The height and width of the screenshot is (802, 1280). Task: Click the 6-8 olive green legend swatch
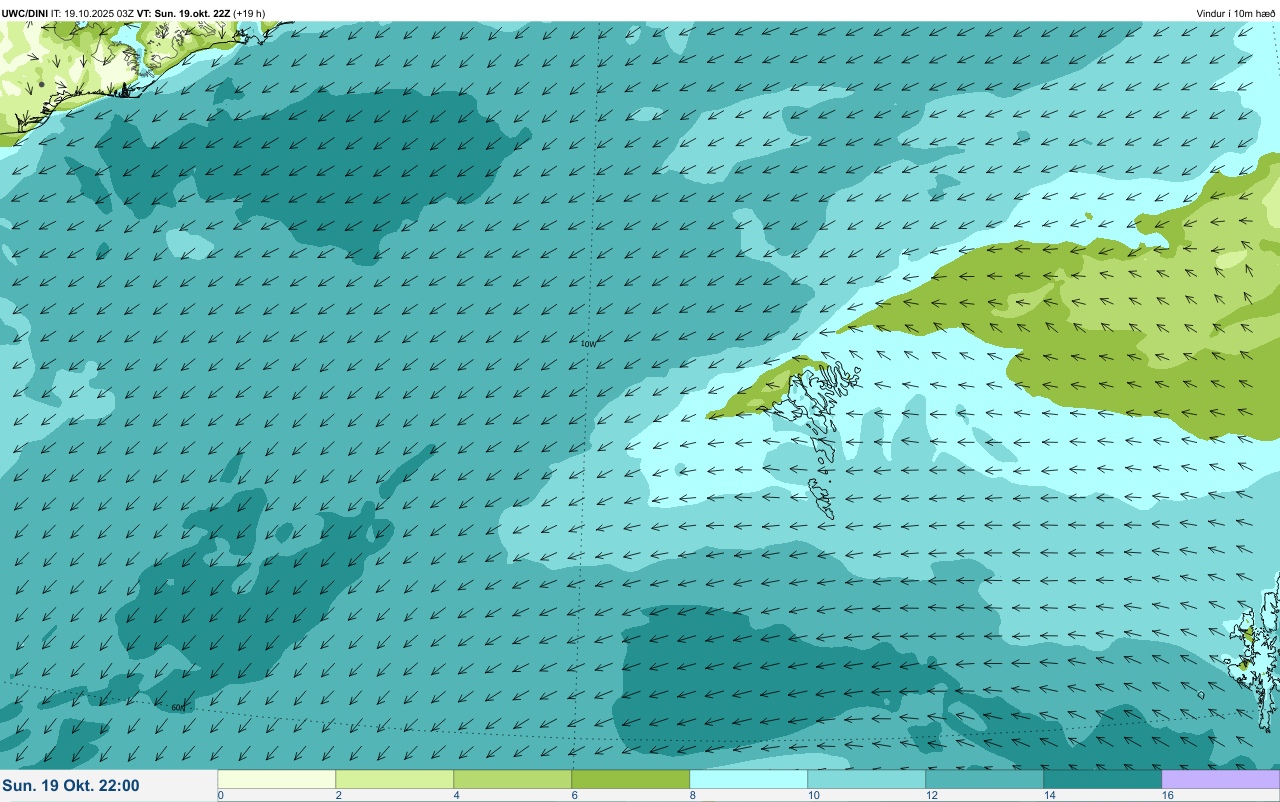tap(630, 779)
